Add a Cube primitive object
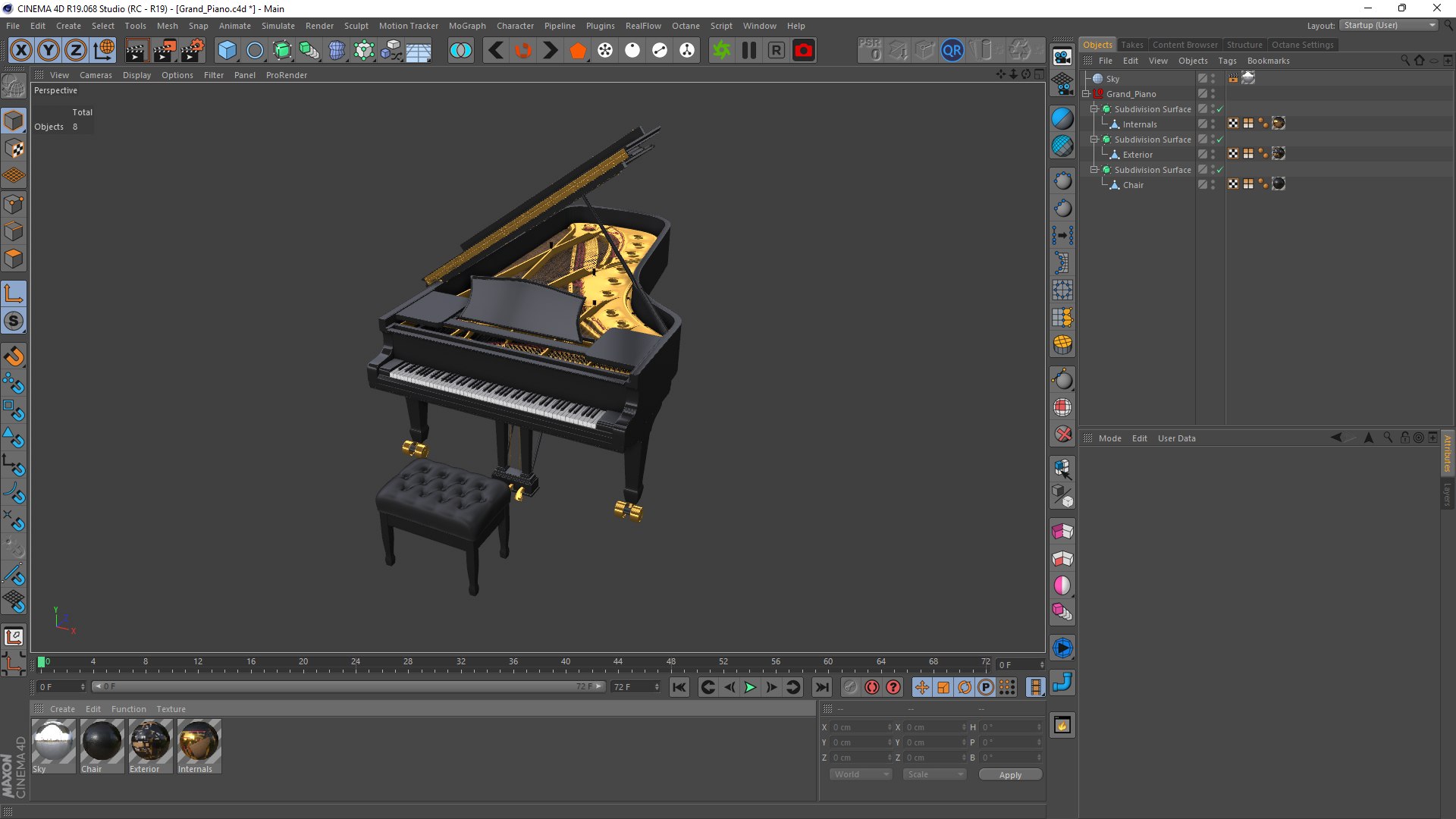1456x819 pixels. 227,51
